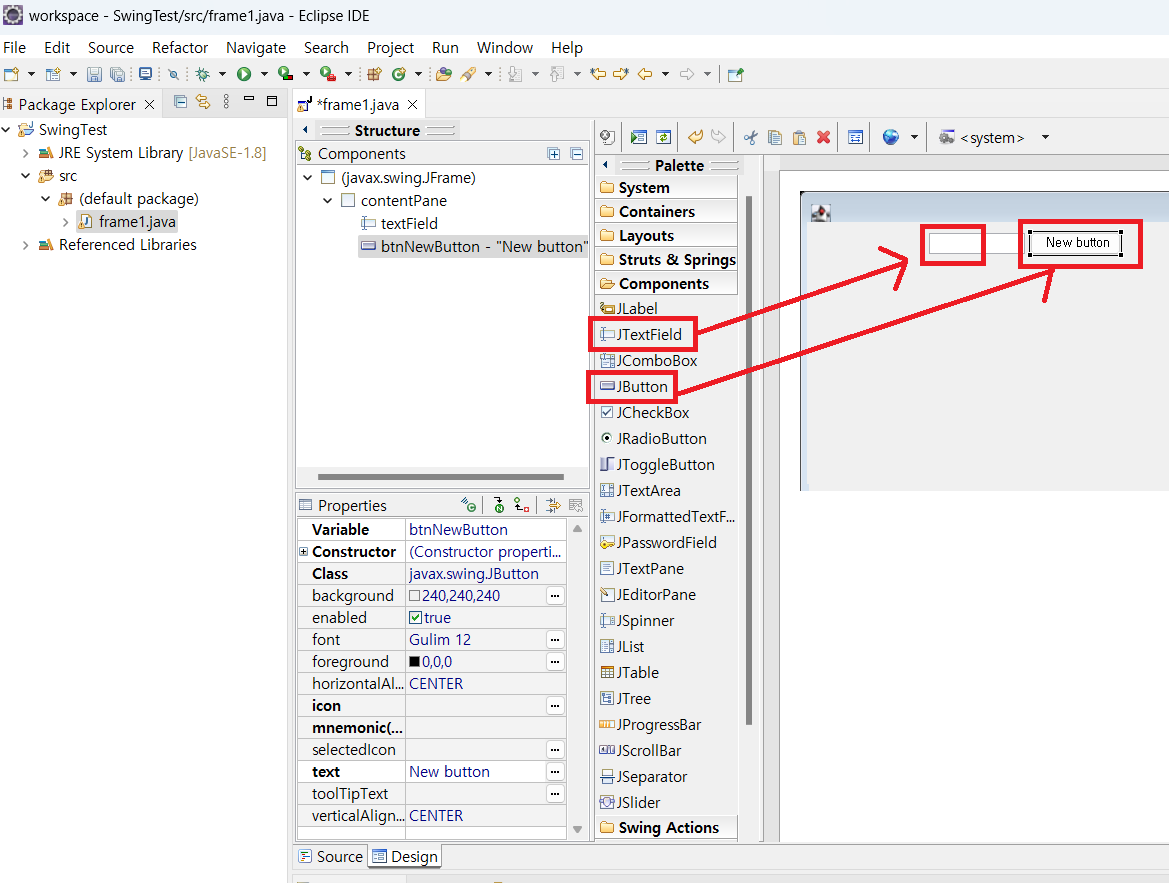Click the green Run button in toolbar
The height and width of the screenshot is (883, 1169).
pyautogui.click(x=244, y=74)
